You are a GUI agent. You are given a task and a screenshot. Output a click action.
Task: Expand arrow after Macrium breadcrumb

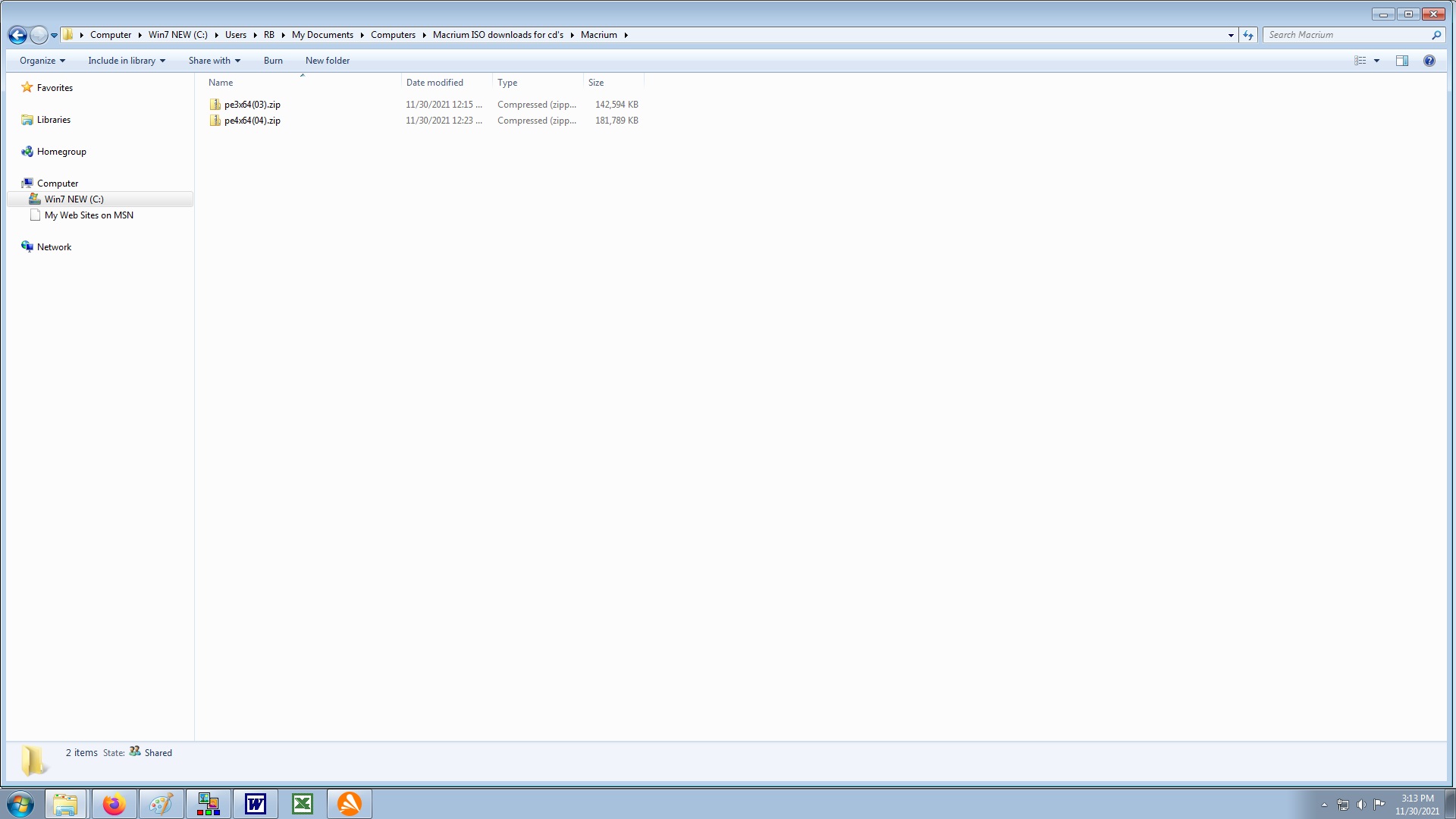626,35
